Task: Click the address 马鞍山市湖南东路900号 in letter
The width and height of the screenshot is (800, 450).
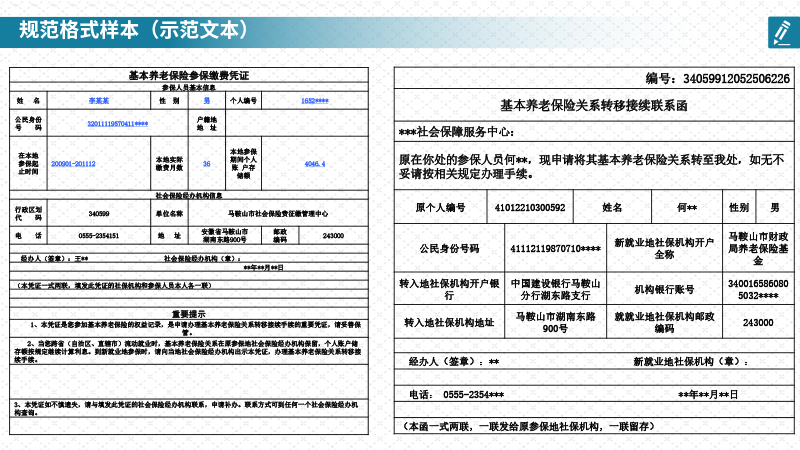Action: coord(555,323)
